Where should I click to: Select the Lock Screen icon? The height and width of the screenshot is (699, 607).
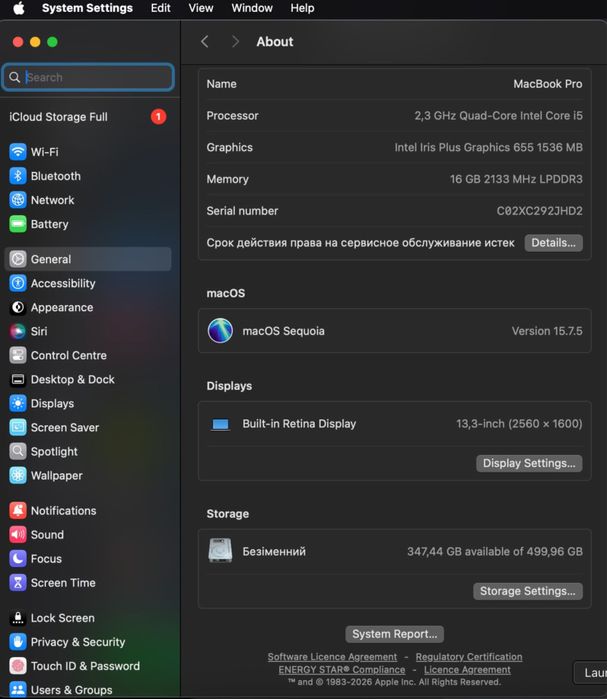point(18,618)
